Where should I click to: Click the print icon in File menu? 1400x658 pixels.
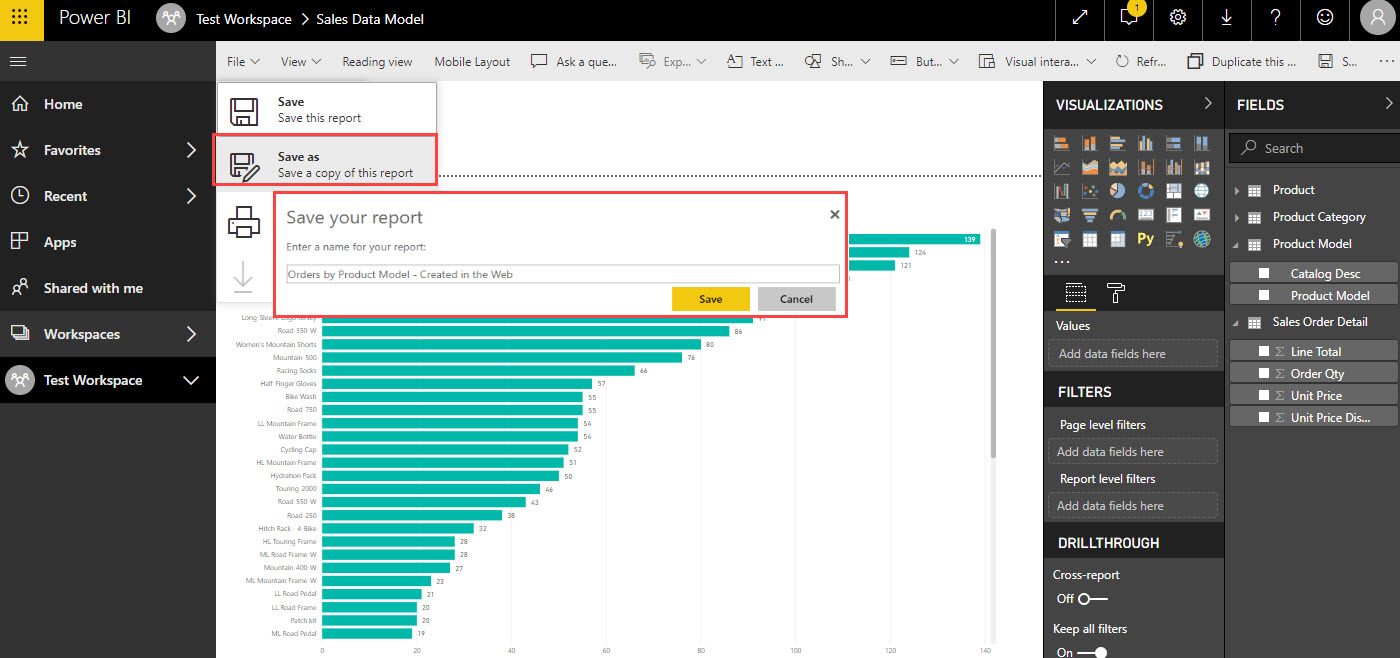pyautogui.click(x=244, y=221)
